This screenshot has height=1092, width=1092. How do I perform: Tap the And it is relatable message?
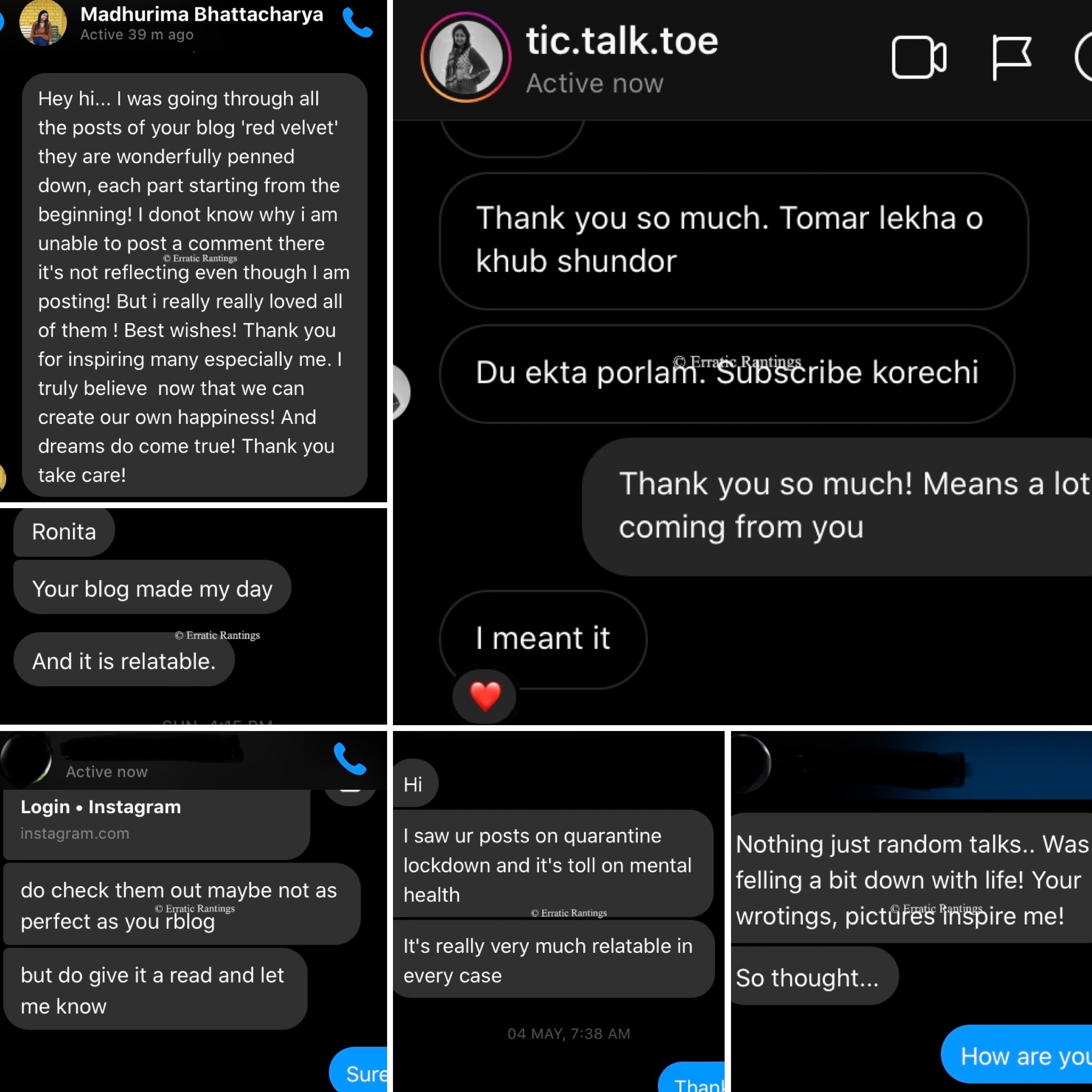(x=124, y=660)
